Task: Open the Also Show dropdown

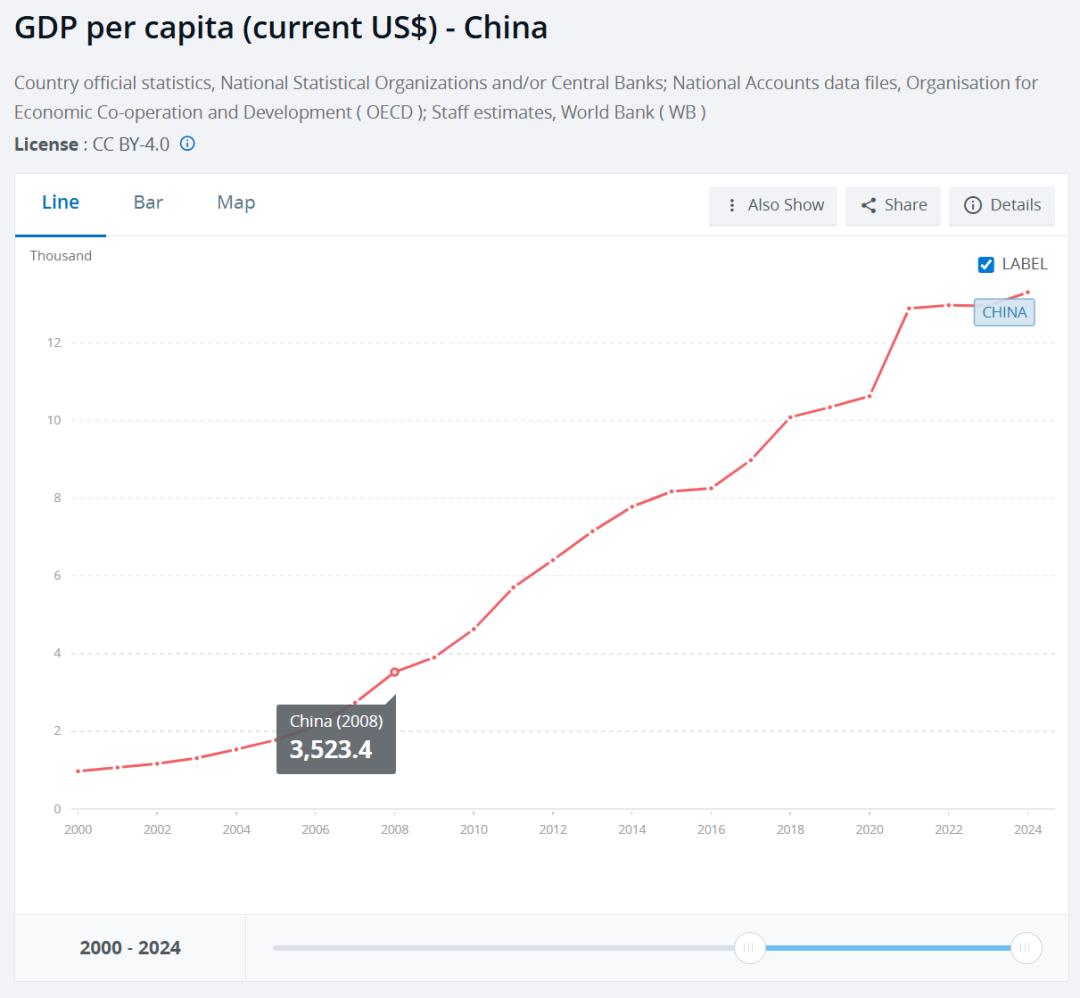Action: click(x=773, y=205)
